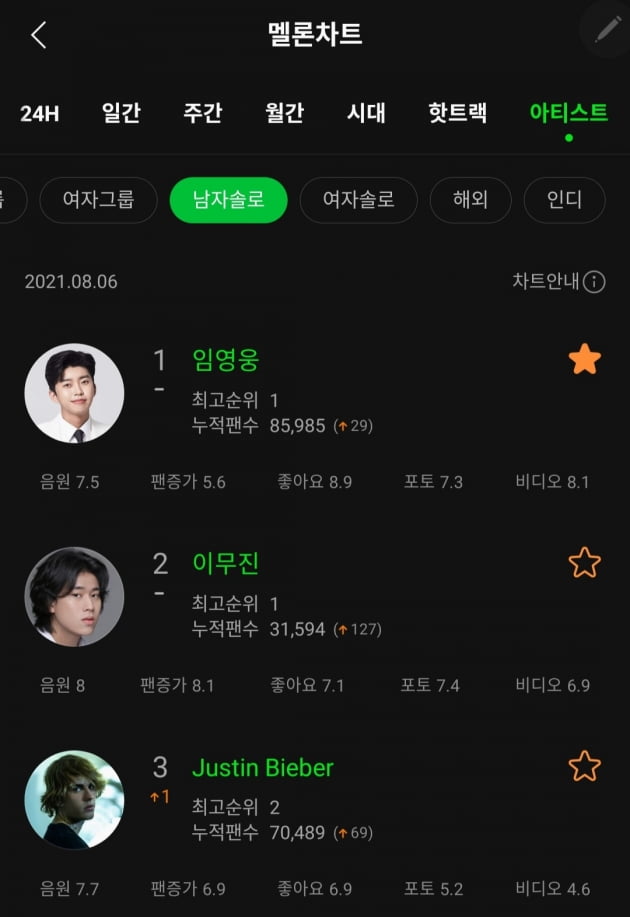
Task: Select the 남자솔로 filter chip
Action: (228, 200)
